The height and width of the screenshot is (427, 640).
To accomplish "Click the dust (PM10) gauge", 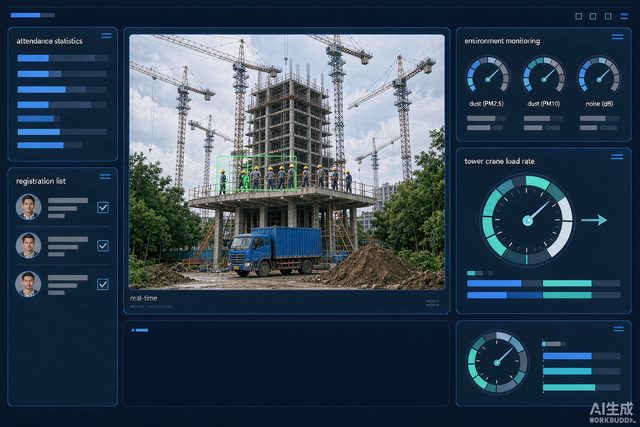I will (543, 76).
